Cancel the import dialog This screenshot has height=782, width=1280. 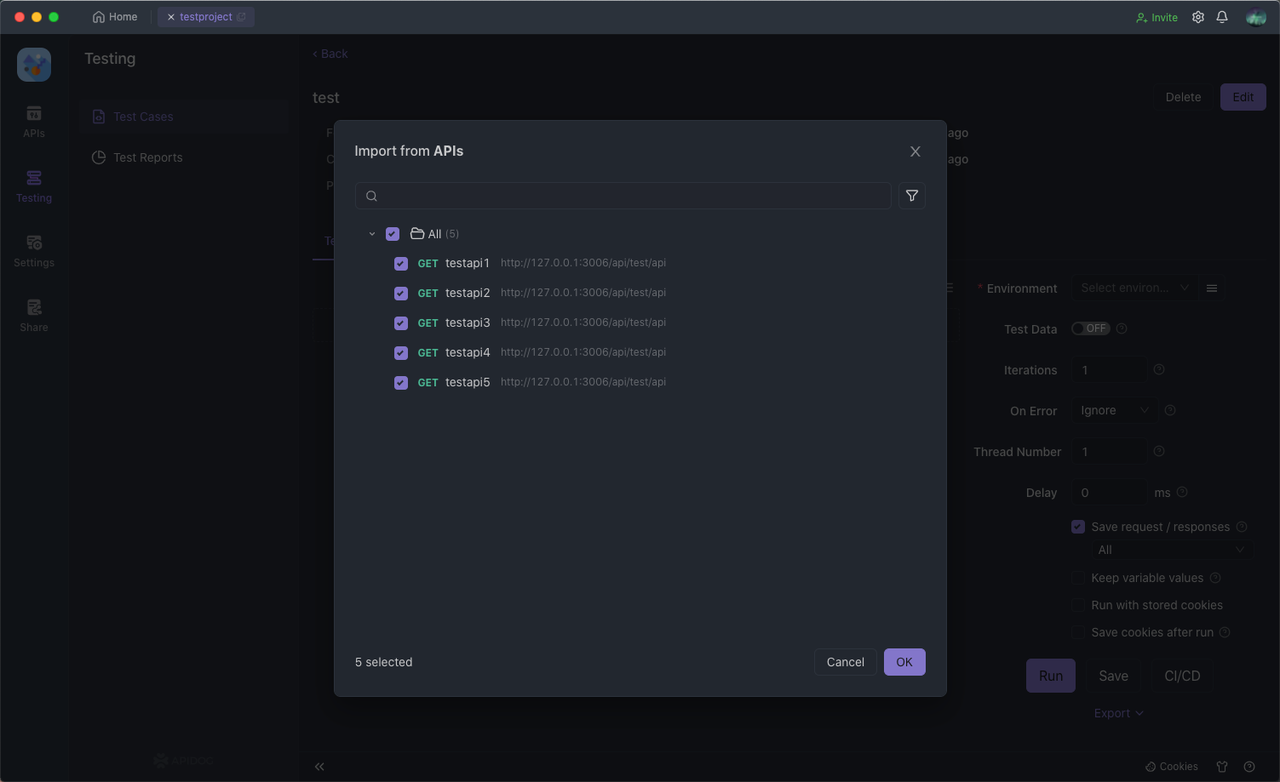(845, 662)
